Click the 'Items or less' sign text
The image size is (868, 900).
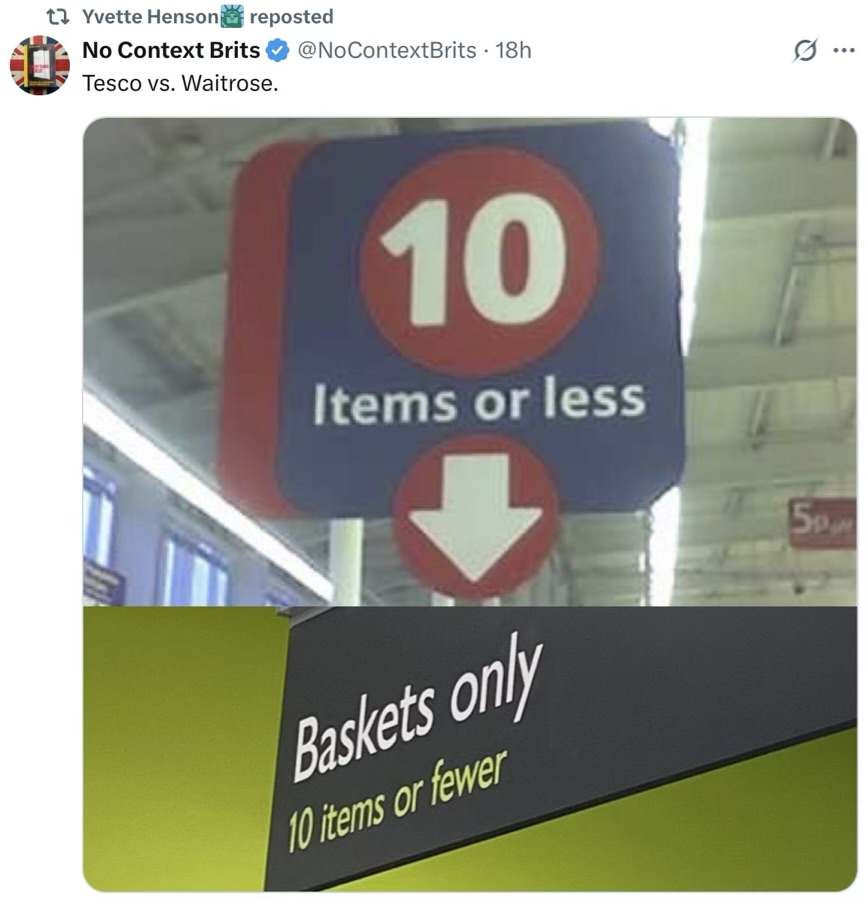coord(479,401)
